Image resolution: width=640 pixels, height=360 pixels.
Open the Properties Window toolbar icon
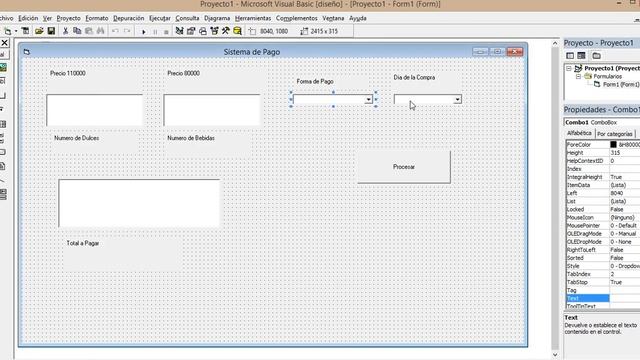(191, 31)
